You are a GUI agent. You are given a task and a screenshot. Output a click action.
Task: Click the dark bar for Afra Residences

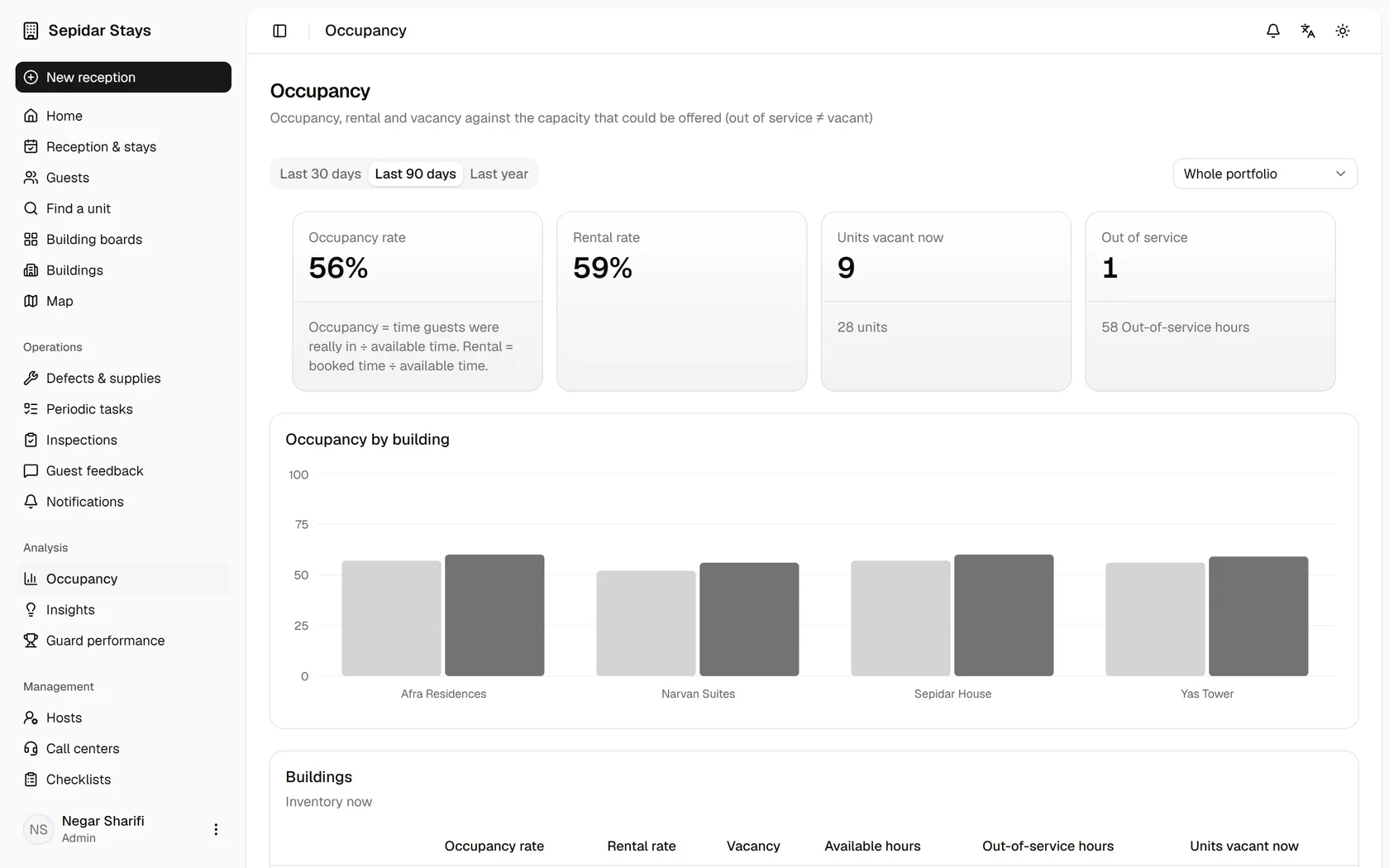494,615
